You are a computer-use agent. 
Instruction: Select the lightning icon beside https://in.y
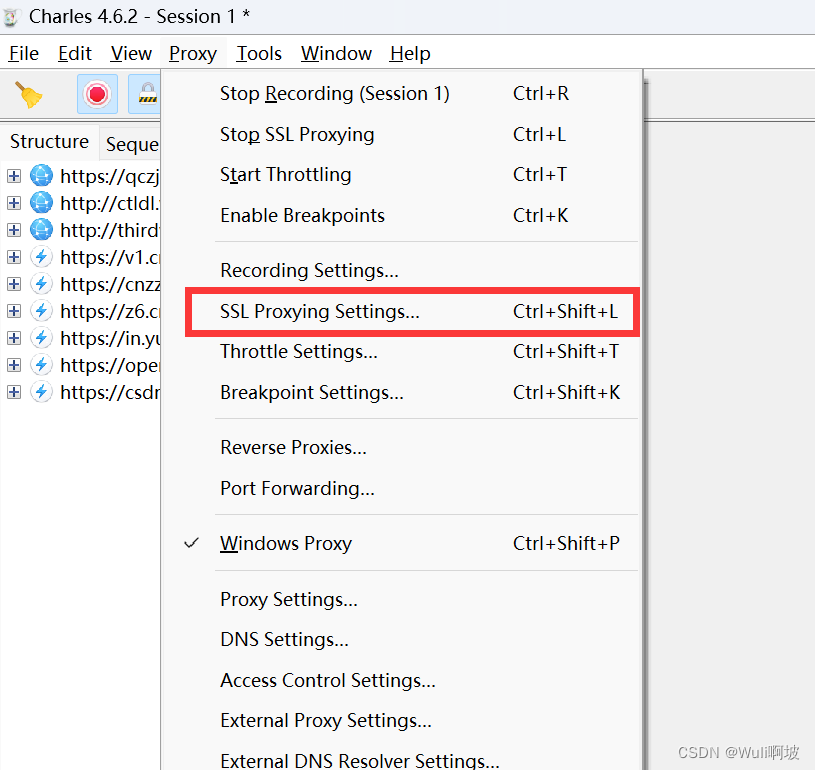pos(42,338)
